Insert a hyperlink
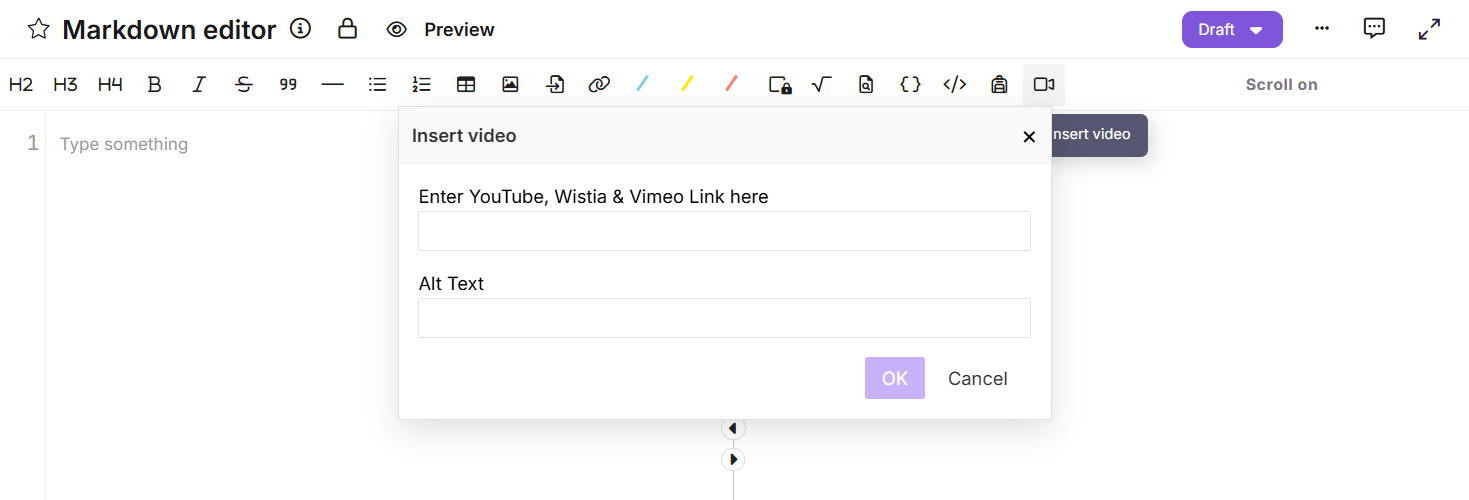1469x500 pixels. [599, 85]
